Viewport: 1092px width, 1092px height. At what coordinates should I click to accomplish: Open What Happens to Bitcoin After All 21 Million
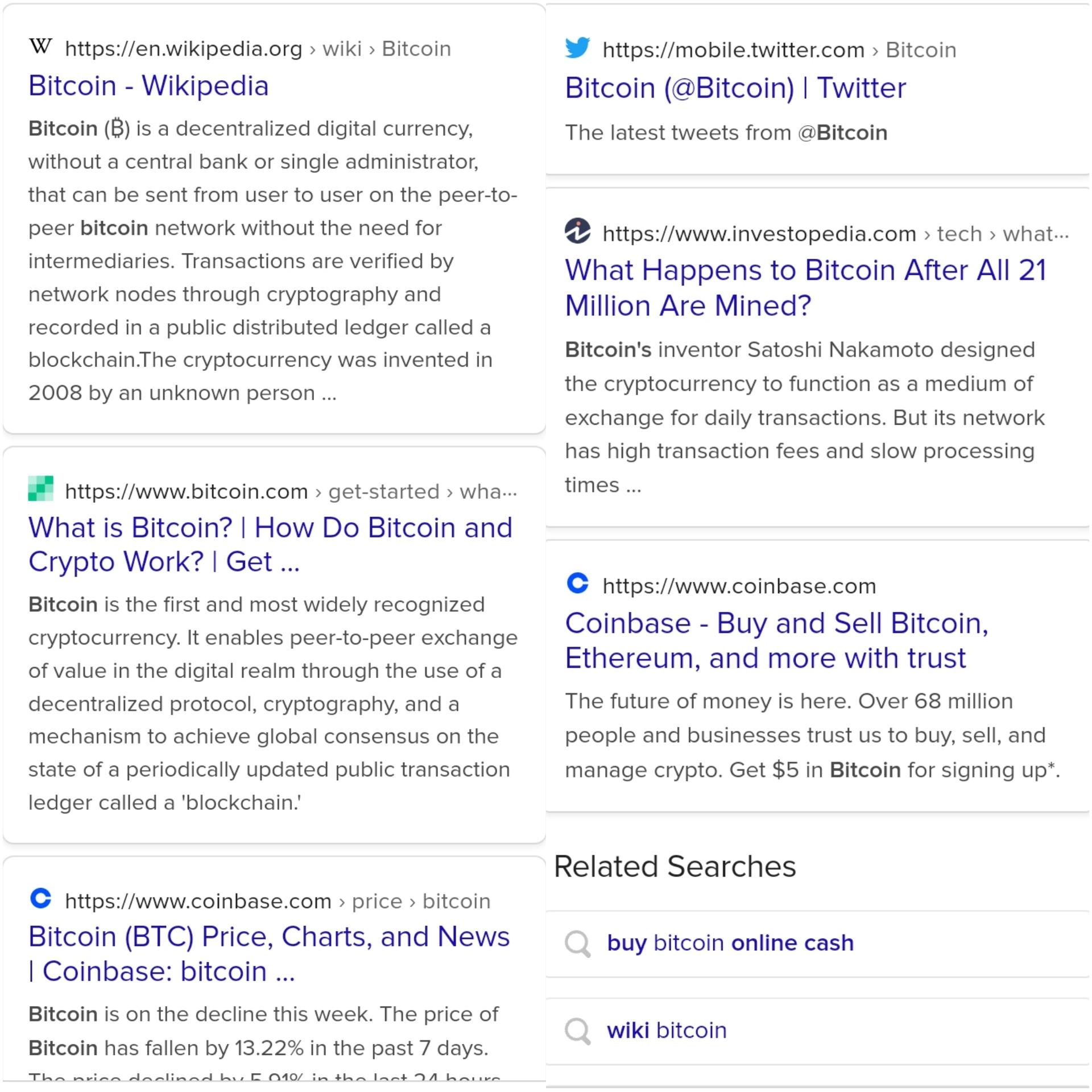(805, 288)
